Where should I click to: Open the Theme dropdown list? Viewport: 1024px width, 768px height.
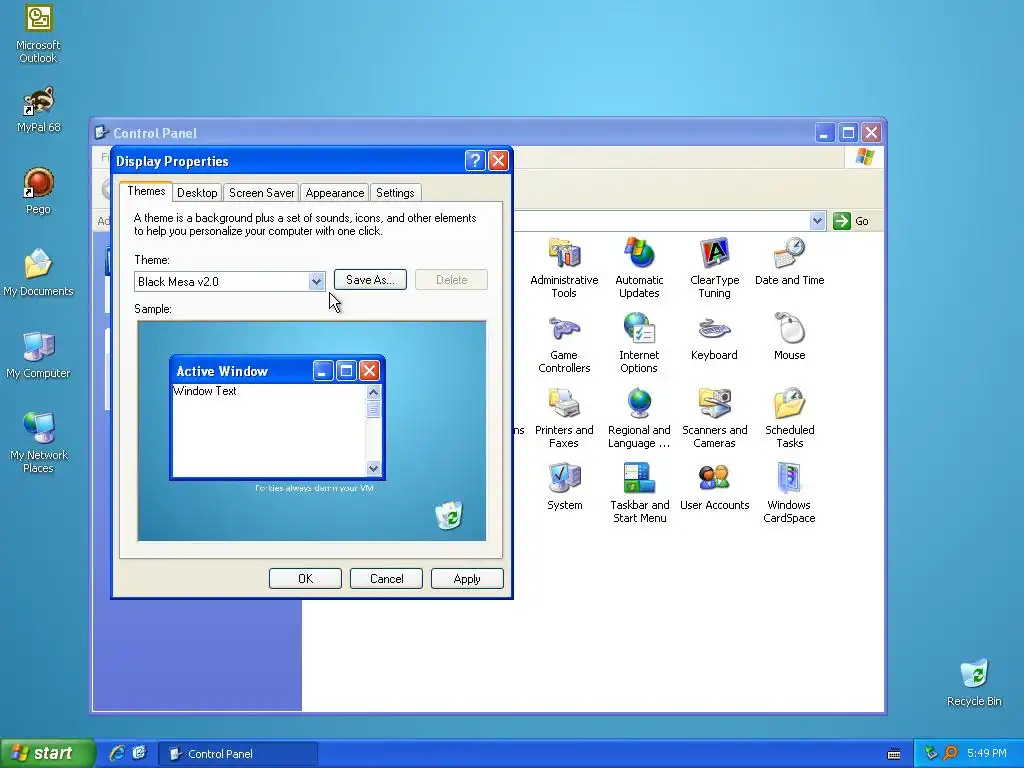[317, 281]
